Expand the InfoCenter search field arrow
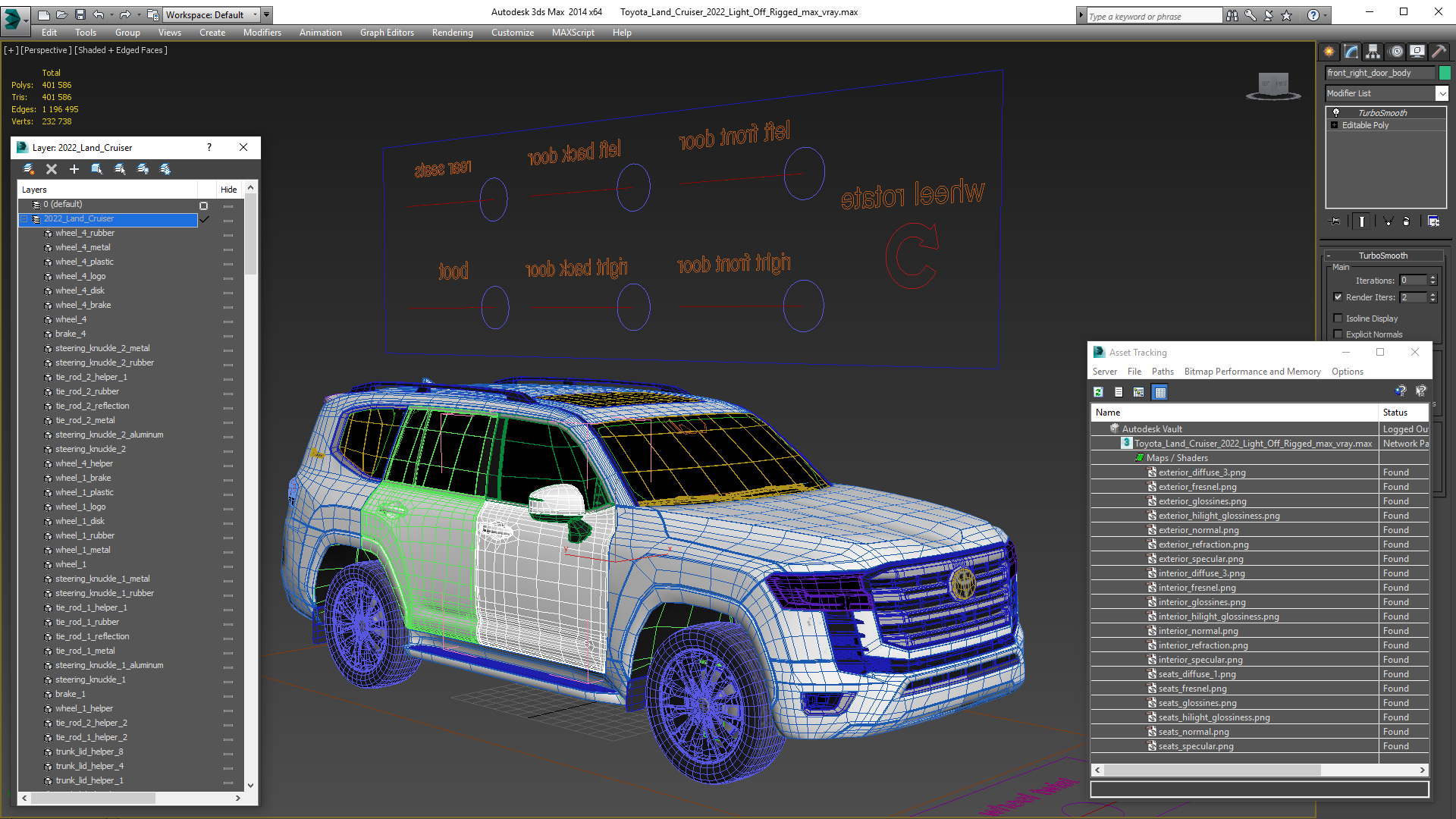Image resolution: width=1456 pixels, height=819 pixels. tap(1081, 15)
